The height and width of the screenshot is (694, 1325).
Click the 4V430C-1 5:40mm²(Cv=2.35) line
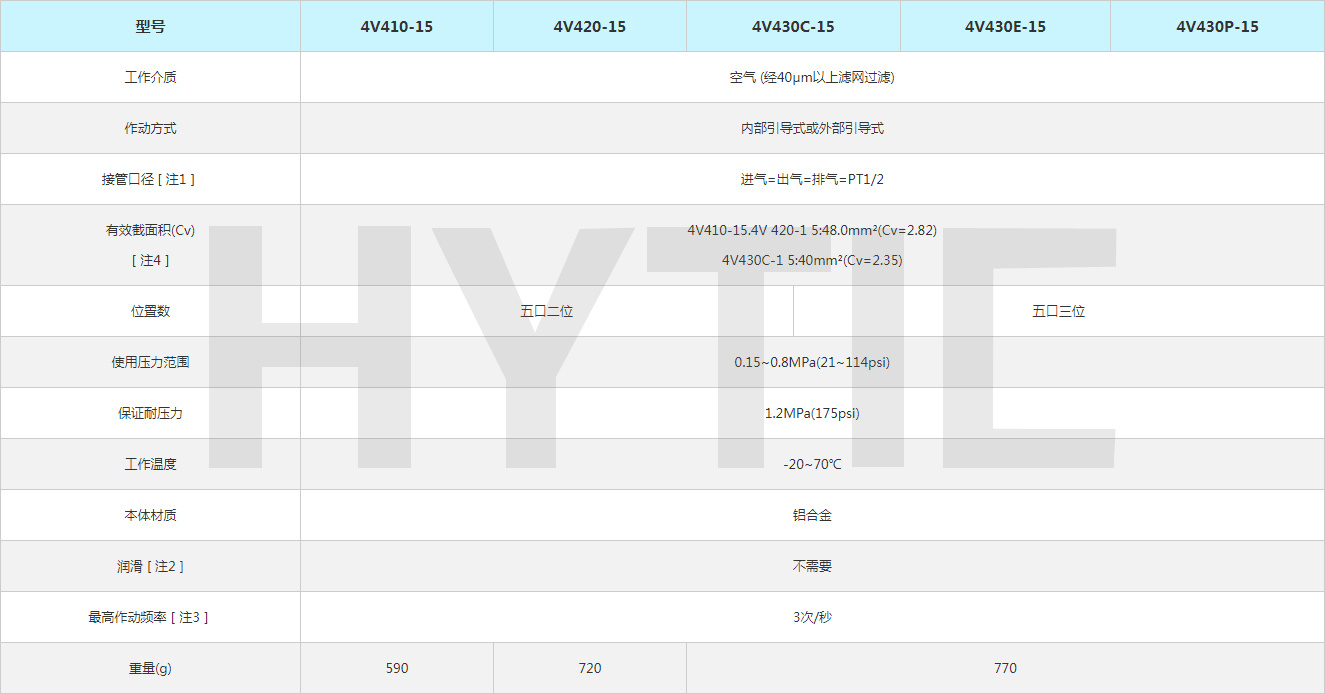[812, 260]
